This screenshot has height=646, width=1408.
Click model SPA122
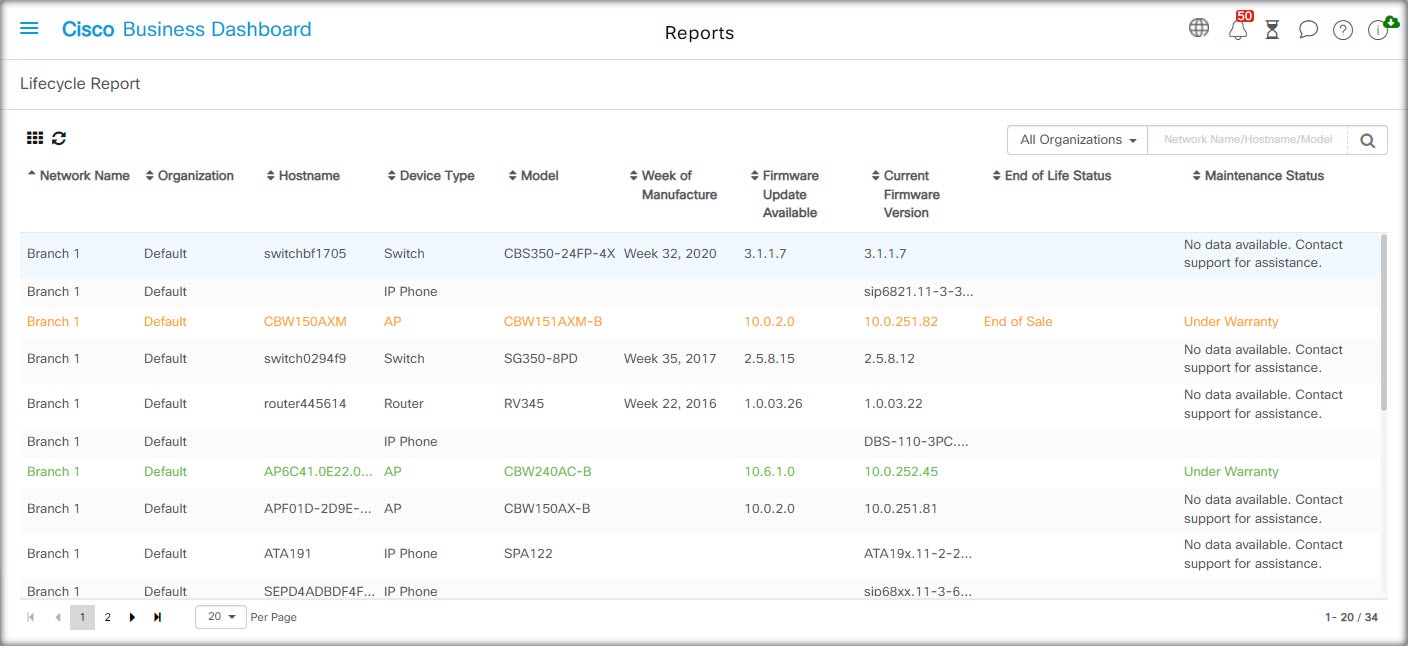[x=528, y=554]
